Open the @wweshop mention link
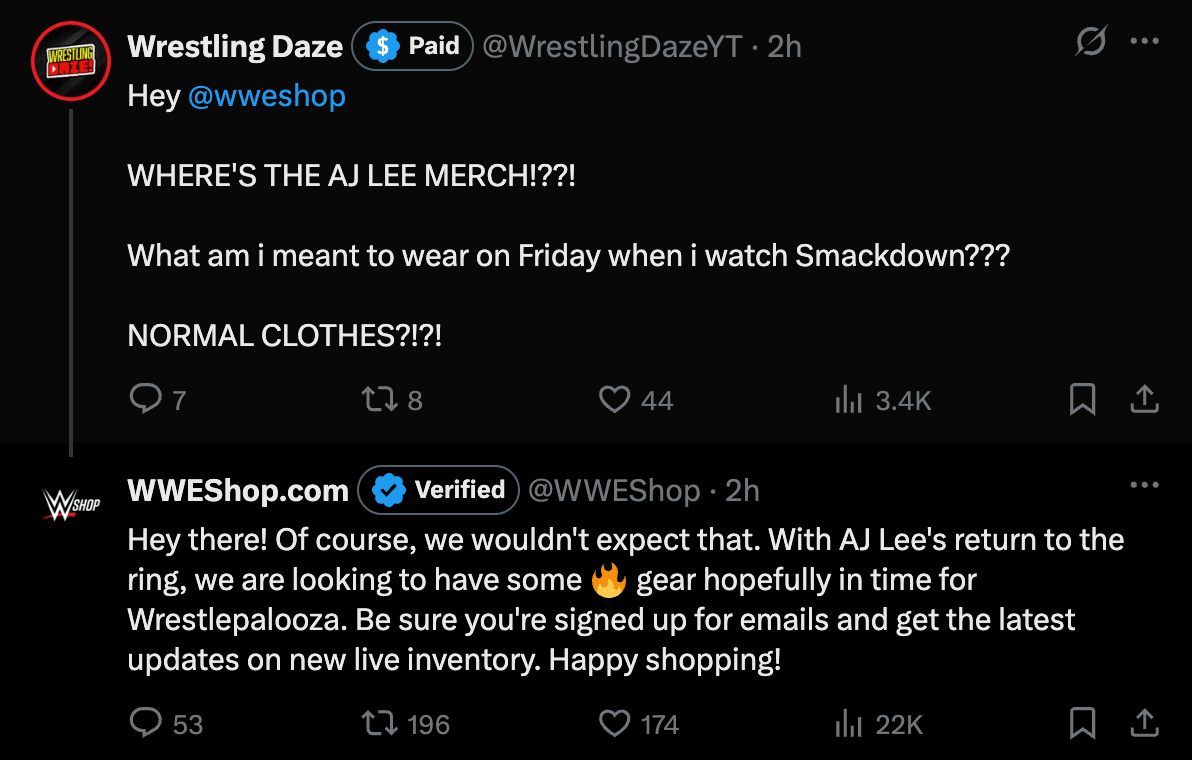Image resolution: width=1192 pixels, height=760 pixels. (266, 96)
